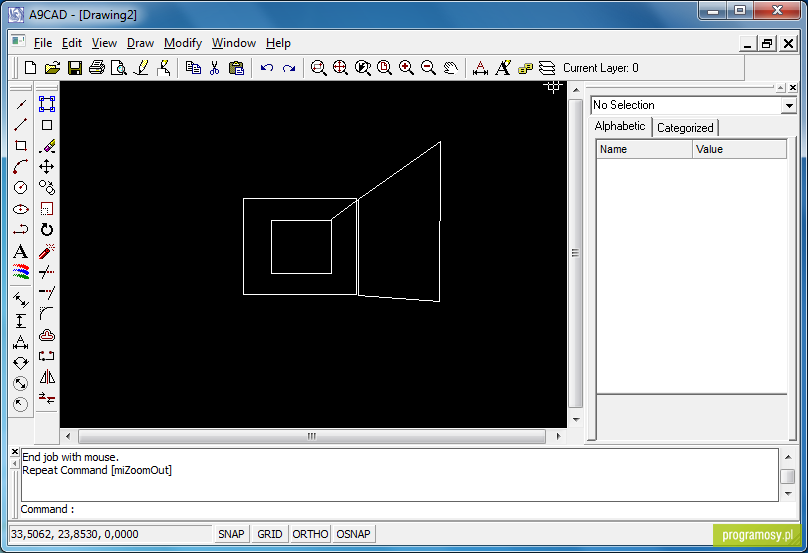Undo the last action
Screen dimensions: 808x553
[x=266, y=68]
